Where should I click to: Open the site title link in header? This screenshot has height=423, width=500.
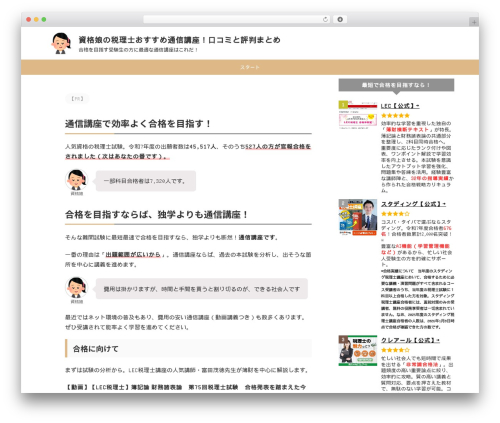pyautogui.click(x=179, y=40)
